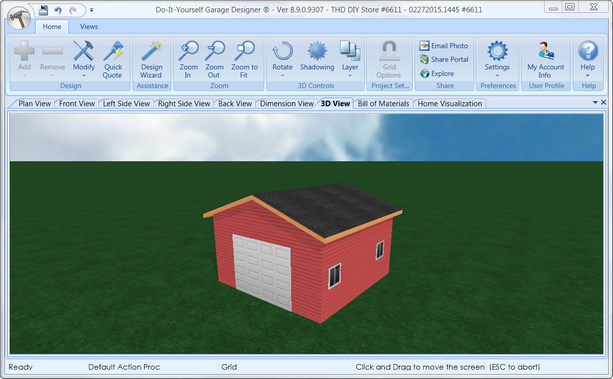
Task: Click the Email Photo button
Action: pyautogui.click(x=444, y=46)
